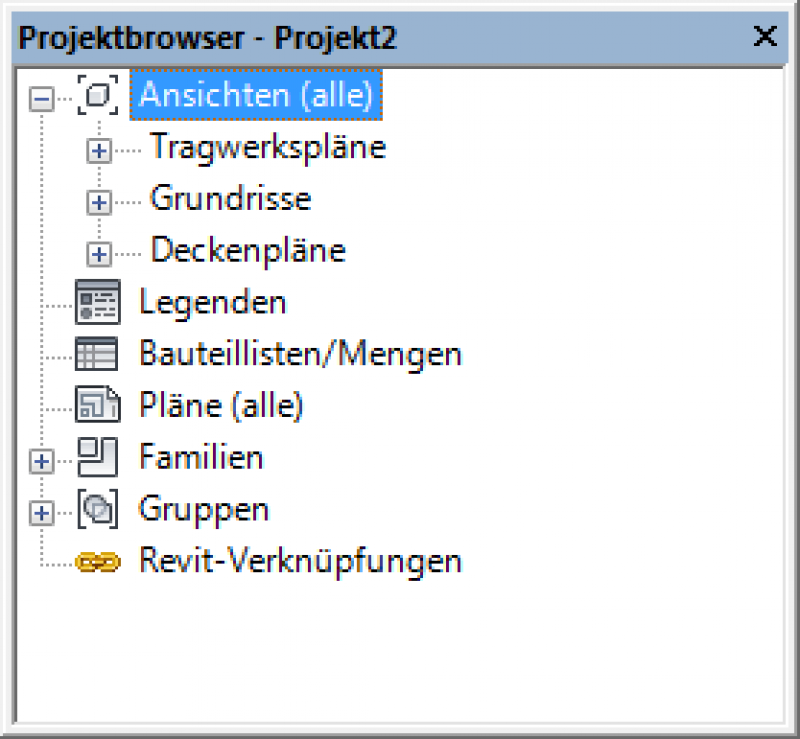Expand the Deckenpläne branch
This screenshot has width=800, height=739.
coord(98,254)
